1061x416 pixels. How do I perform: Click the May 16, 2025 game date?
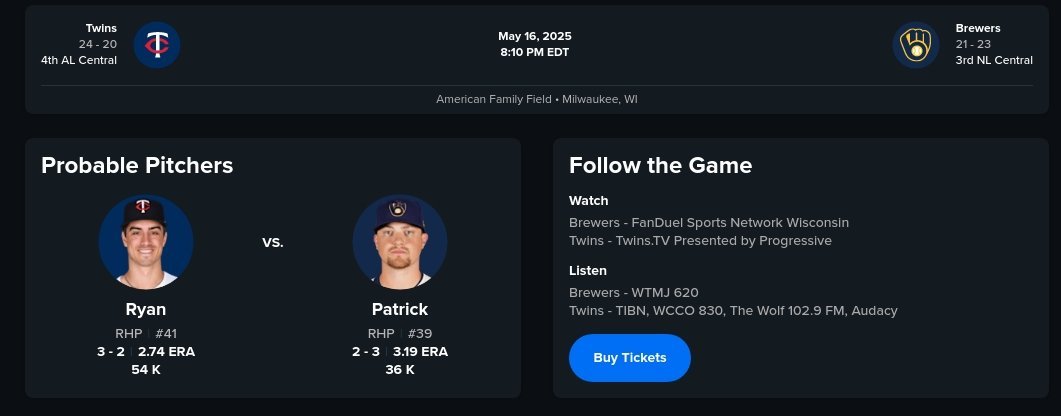535,36
